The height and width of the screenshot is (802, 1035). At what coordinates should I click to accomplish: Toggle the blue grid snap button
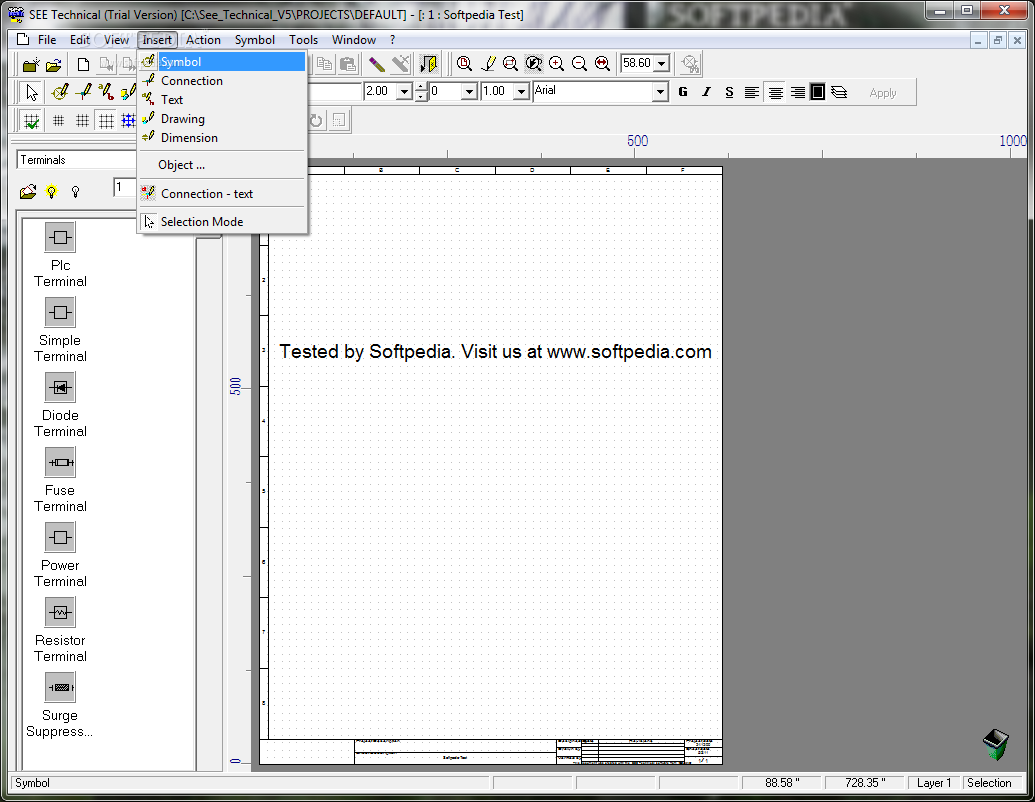point(129,121)
